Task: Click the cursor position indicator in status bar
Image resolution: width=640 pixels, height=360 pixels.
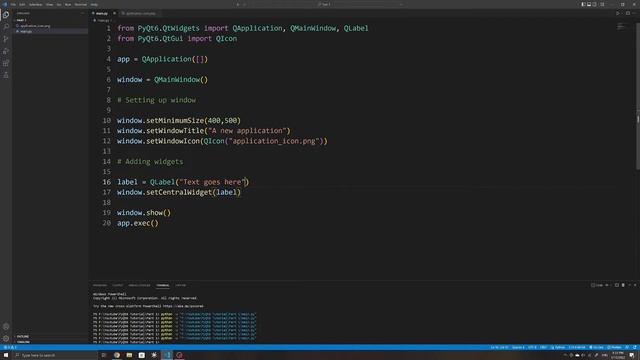Action: point(499,347)
